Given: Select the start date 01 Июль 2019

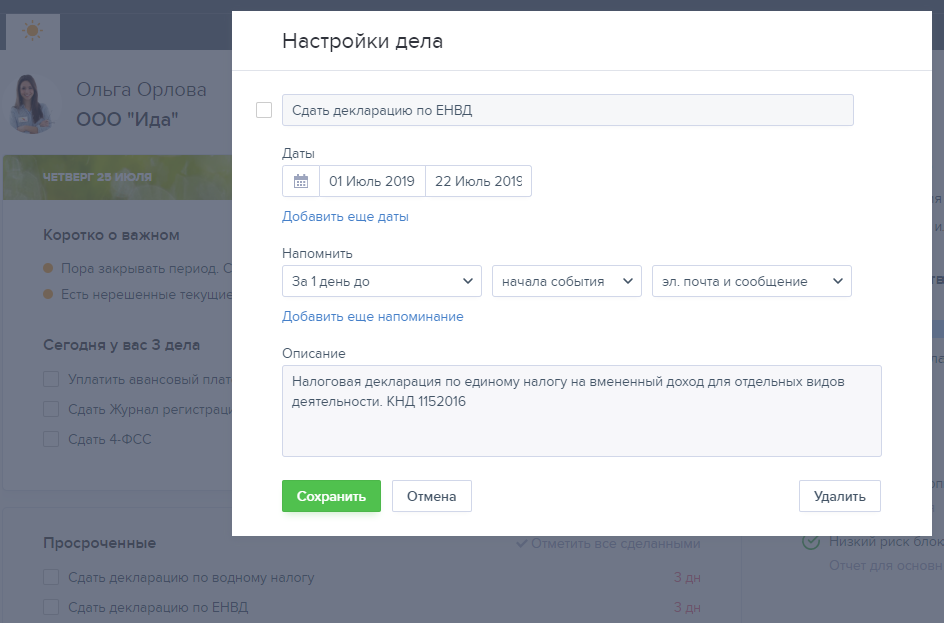Looking at the screenshot, I should point(372,182).
